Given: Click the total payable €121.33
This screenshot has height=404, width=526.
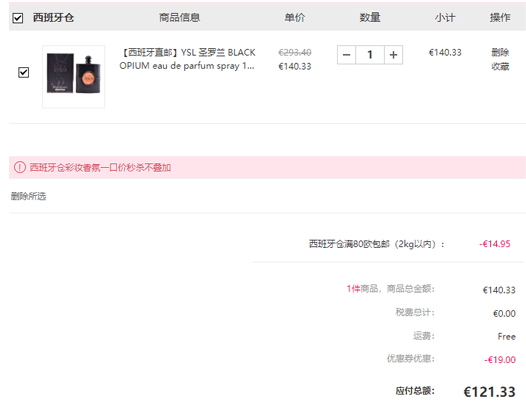Looking at the screenshot, I should pos(489,392).
